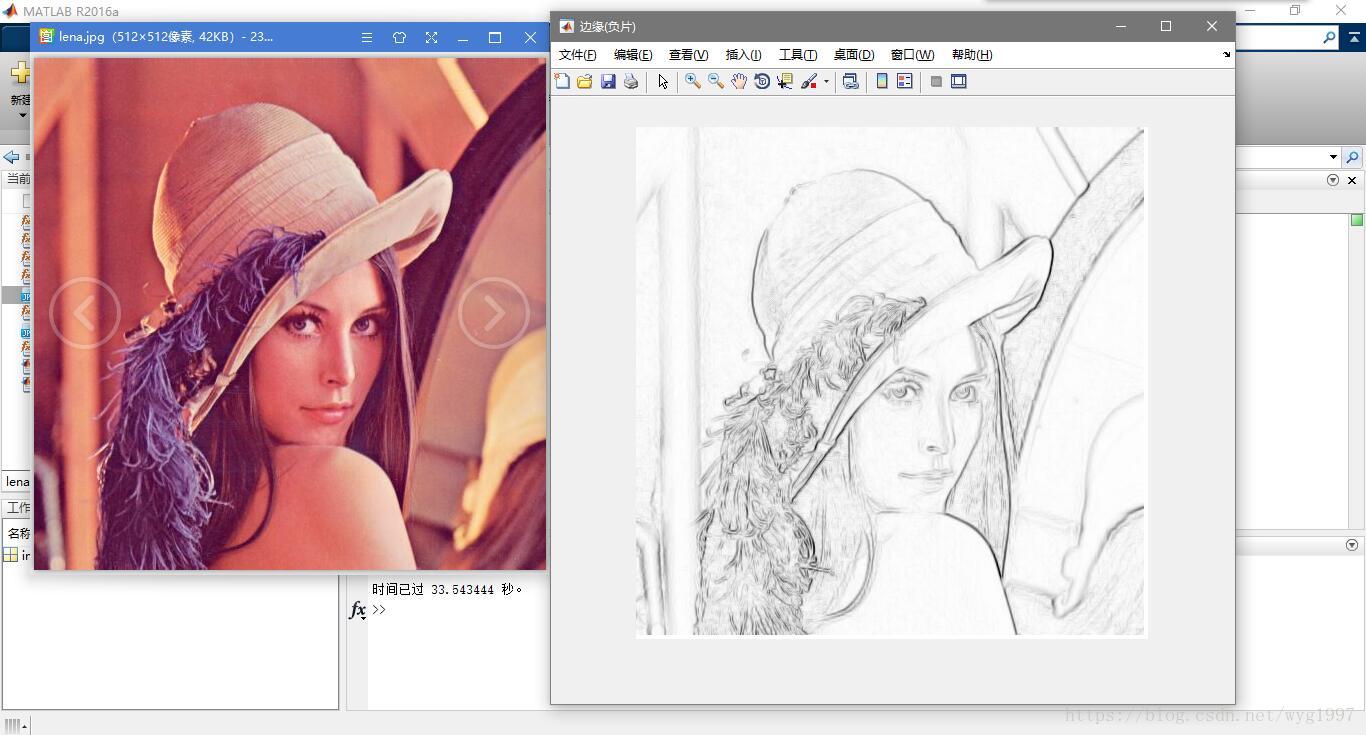Click the edge-detected figure image
This screenshot has width=1366, height=735.
coord(890,381)
